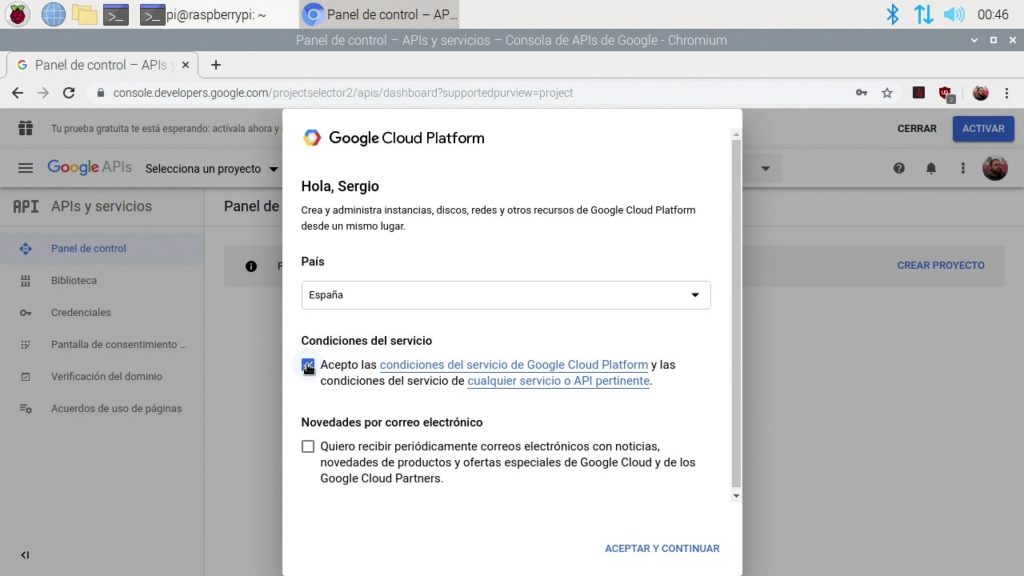Click the Google Cloud Platform logo

(394, 138)
